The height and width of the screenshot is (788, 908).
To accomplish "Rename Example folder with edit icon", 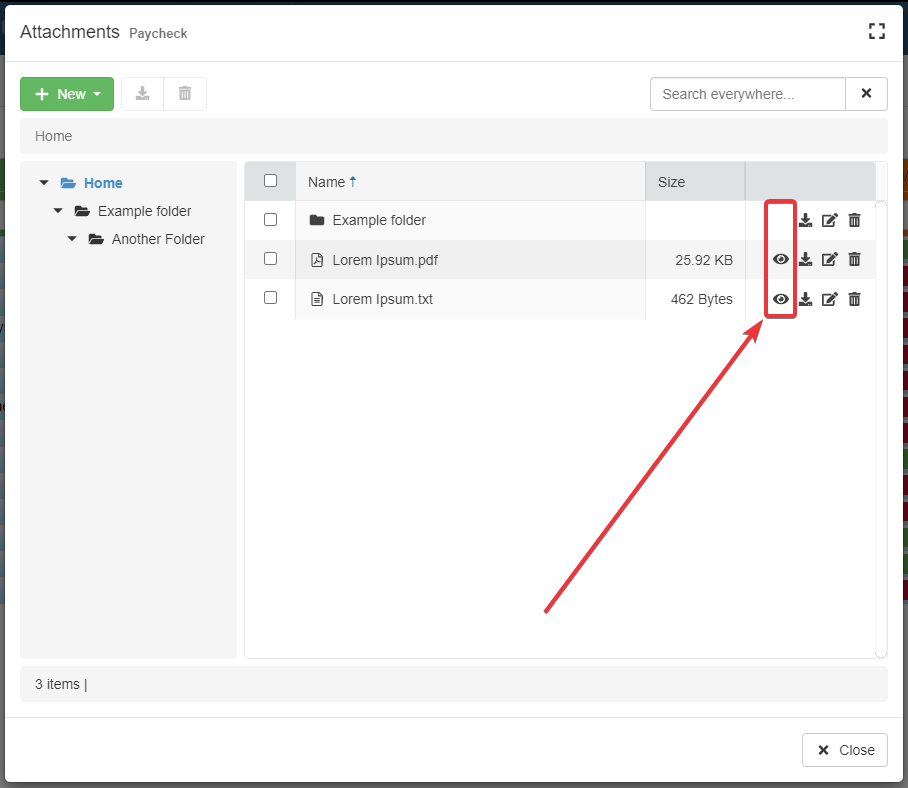I will pyautogui.click(x=829, y=220).
